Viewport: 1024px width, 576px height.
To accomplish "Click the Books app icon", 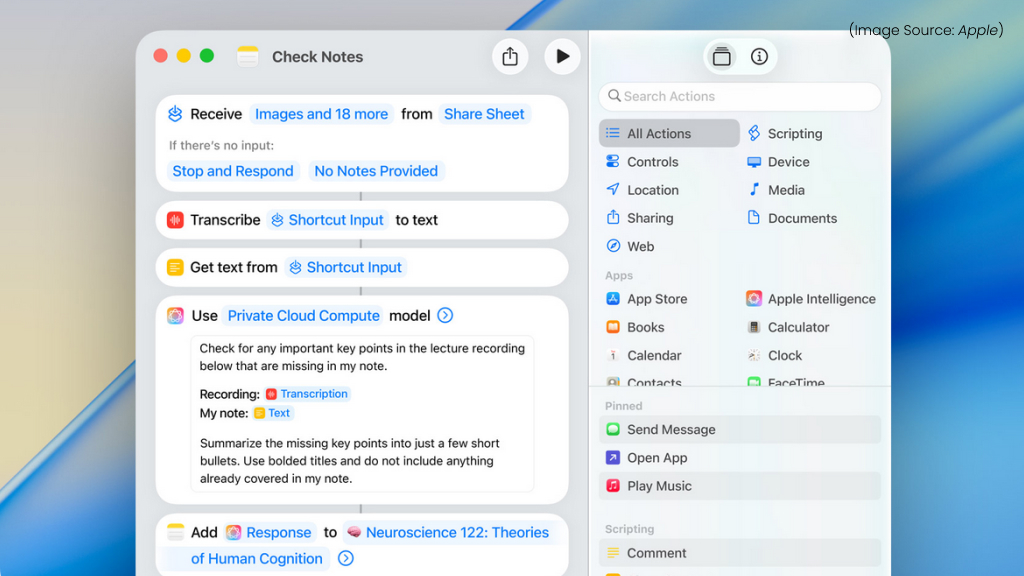I will tap(613, 327).
